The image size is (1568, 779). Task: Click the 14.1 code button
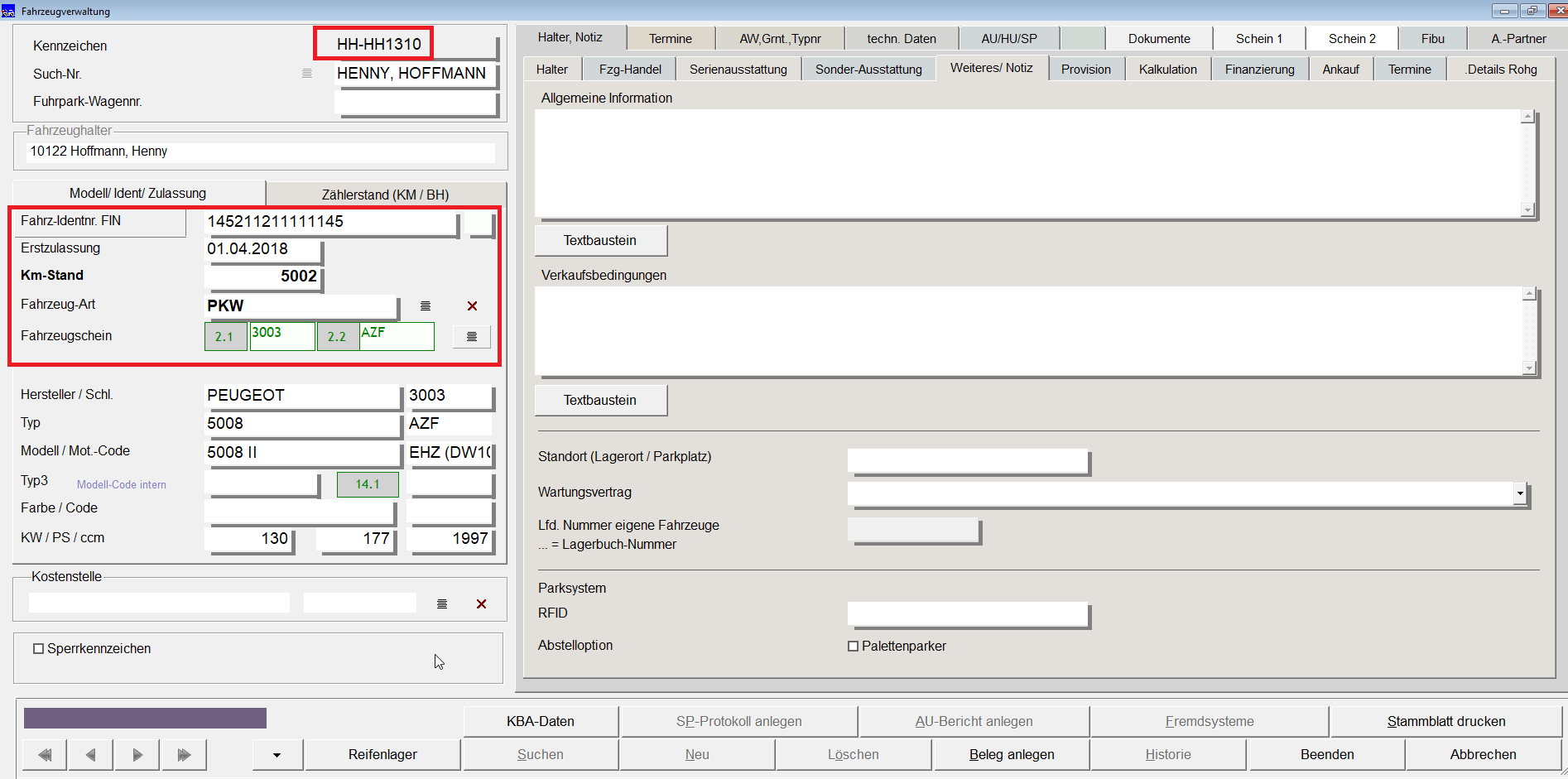[368, 484]
